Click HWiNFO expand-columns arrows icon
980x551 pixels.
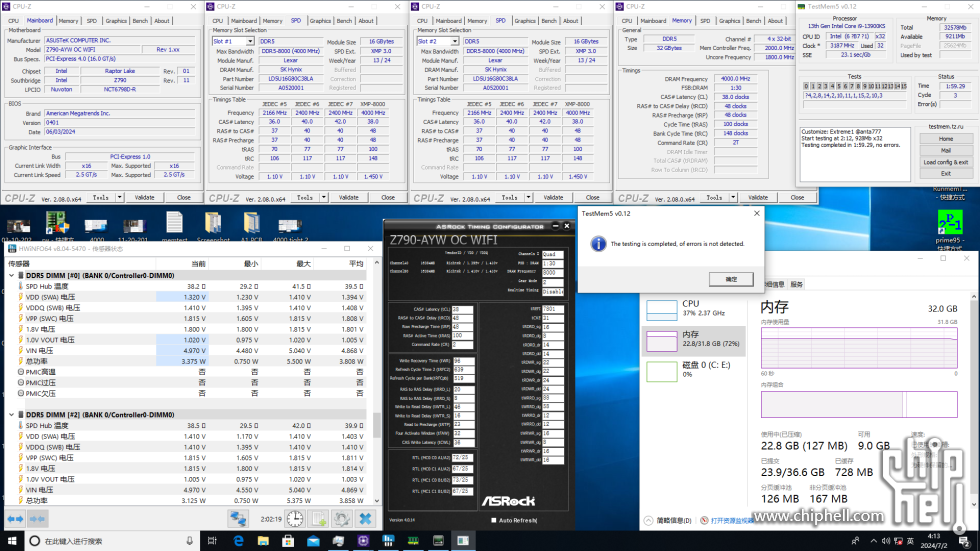(x=15, y=519)
